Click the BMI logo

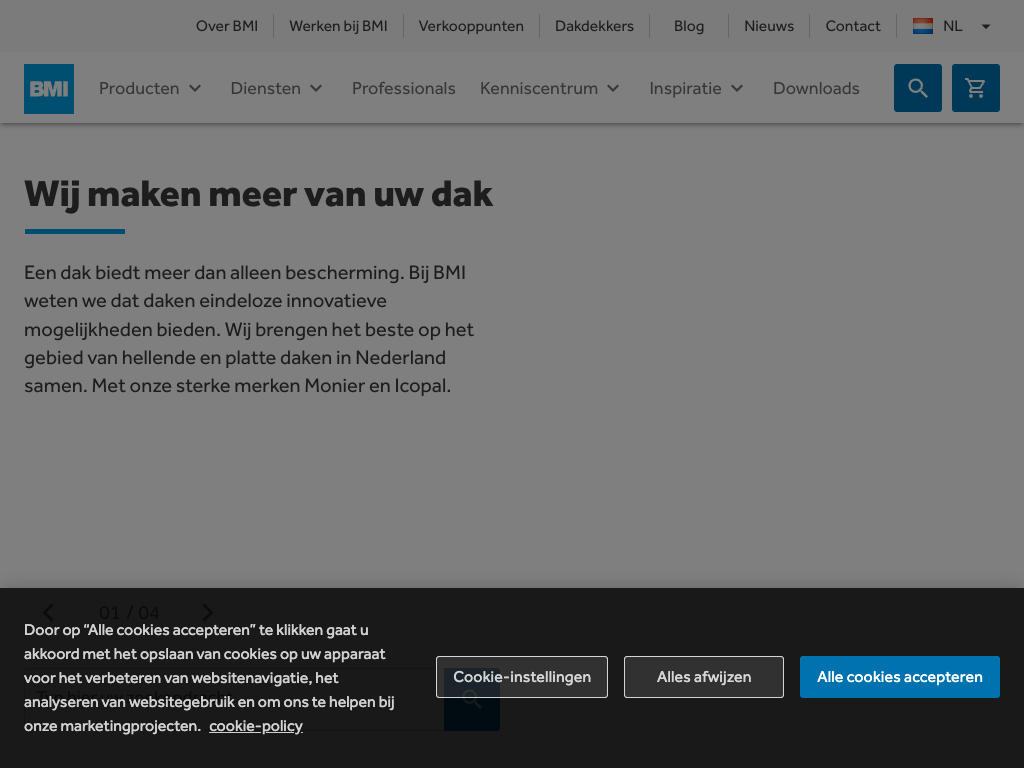coord(49,89)
